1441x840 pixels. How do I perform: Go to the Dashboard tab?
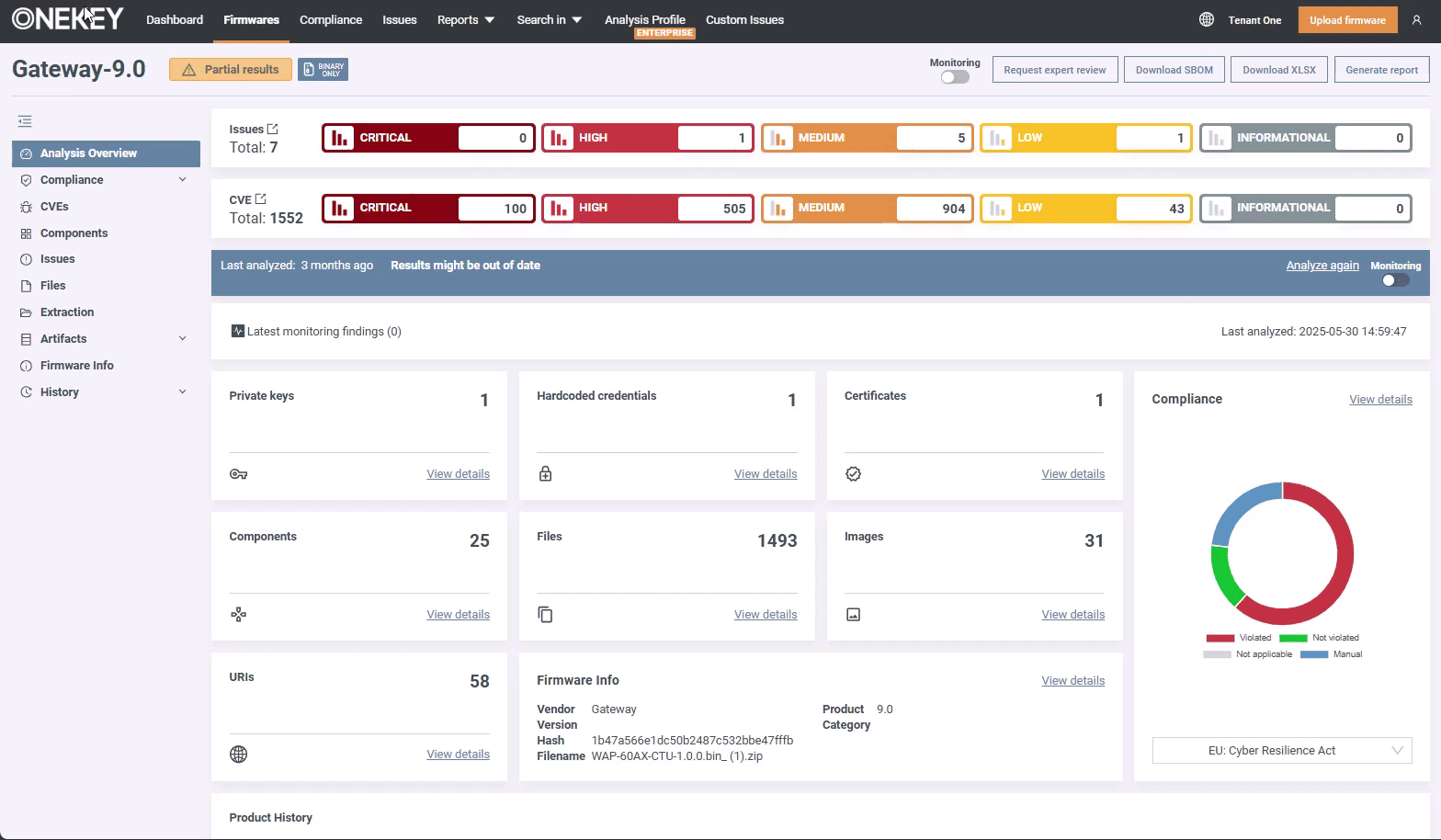pyautogui.click(x=175, y=20)
